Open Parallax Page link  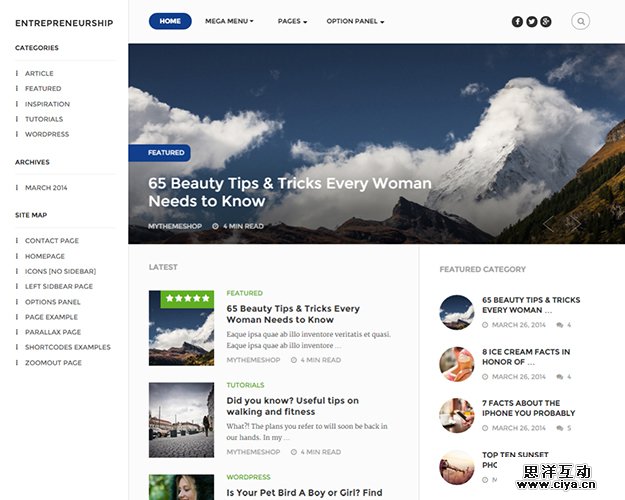click(x=53, y=332)
